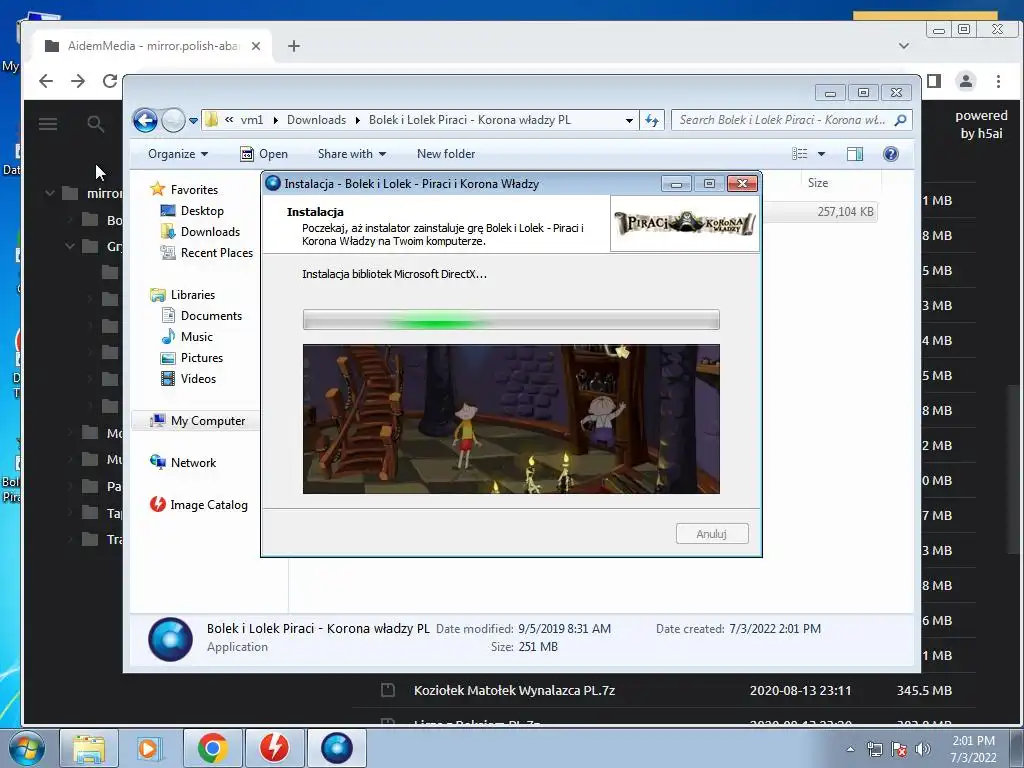
Task: Reload the browser page
Action: point(110,81)
